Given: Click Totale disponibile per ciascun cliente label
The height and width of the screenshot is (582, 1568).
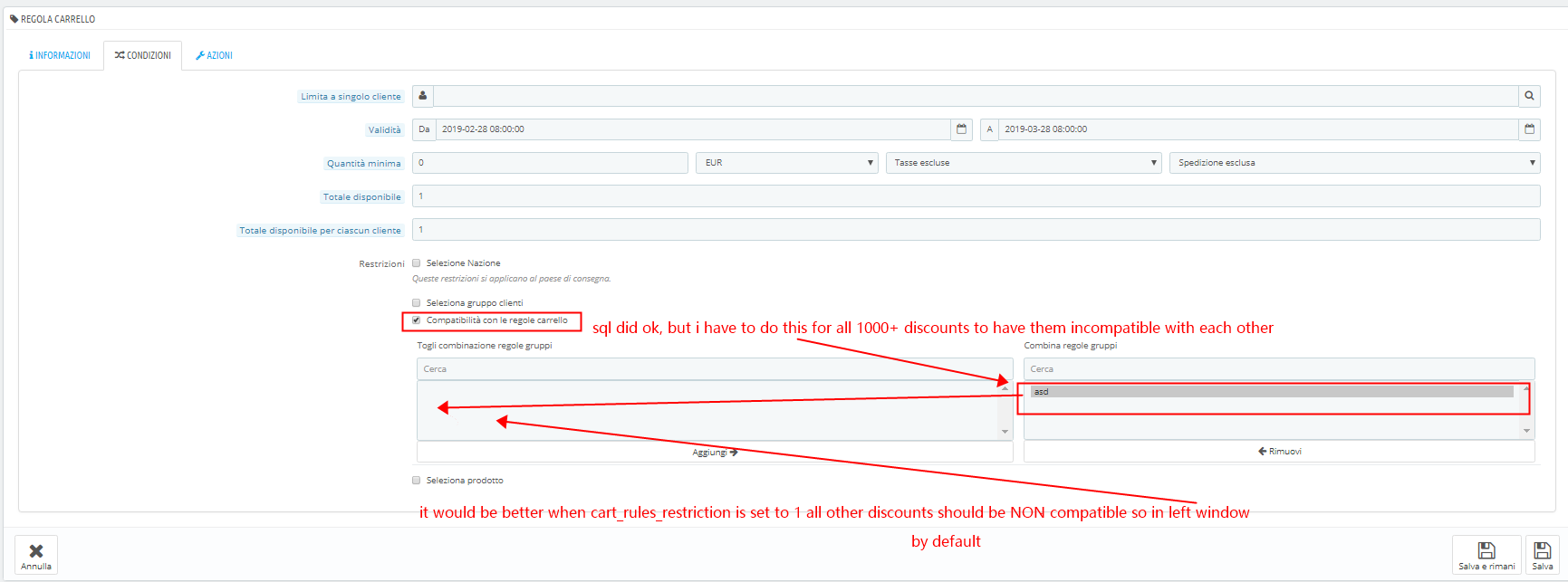Looking at the screenshot, I should tap(320, 231).
